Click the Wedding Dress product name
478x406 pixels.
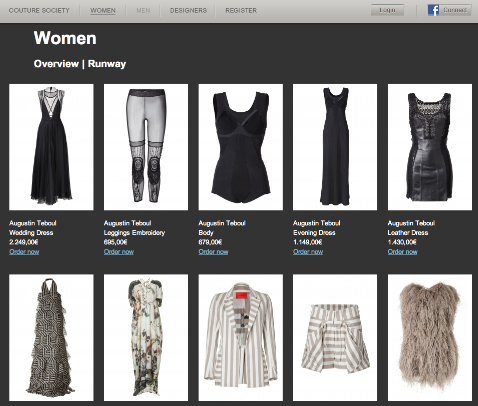coord(31,233)
